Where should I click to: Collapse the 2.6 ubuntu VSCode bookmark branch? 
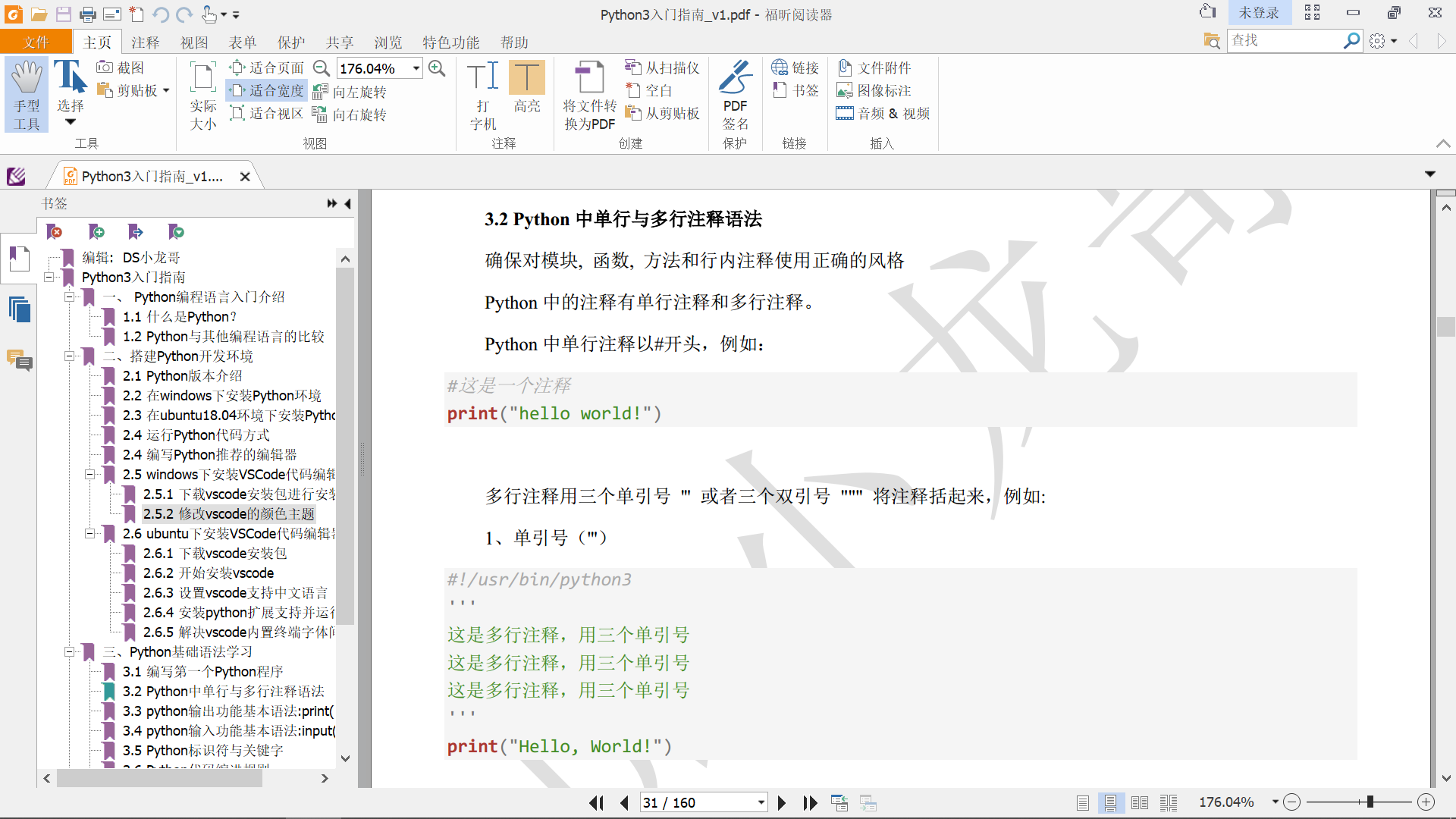point(89,534)
